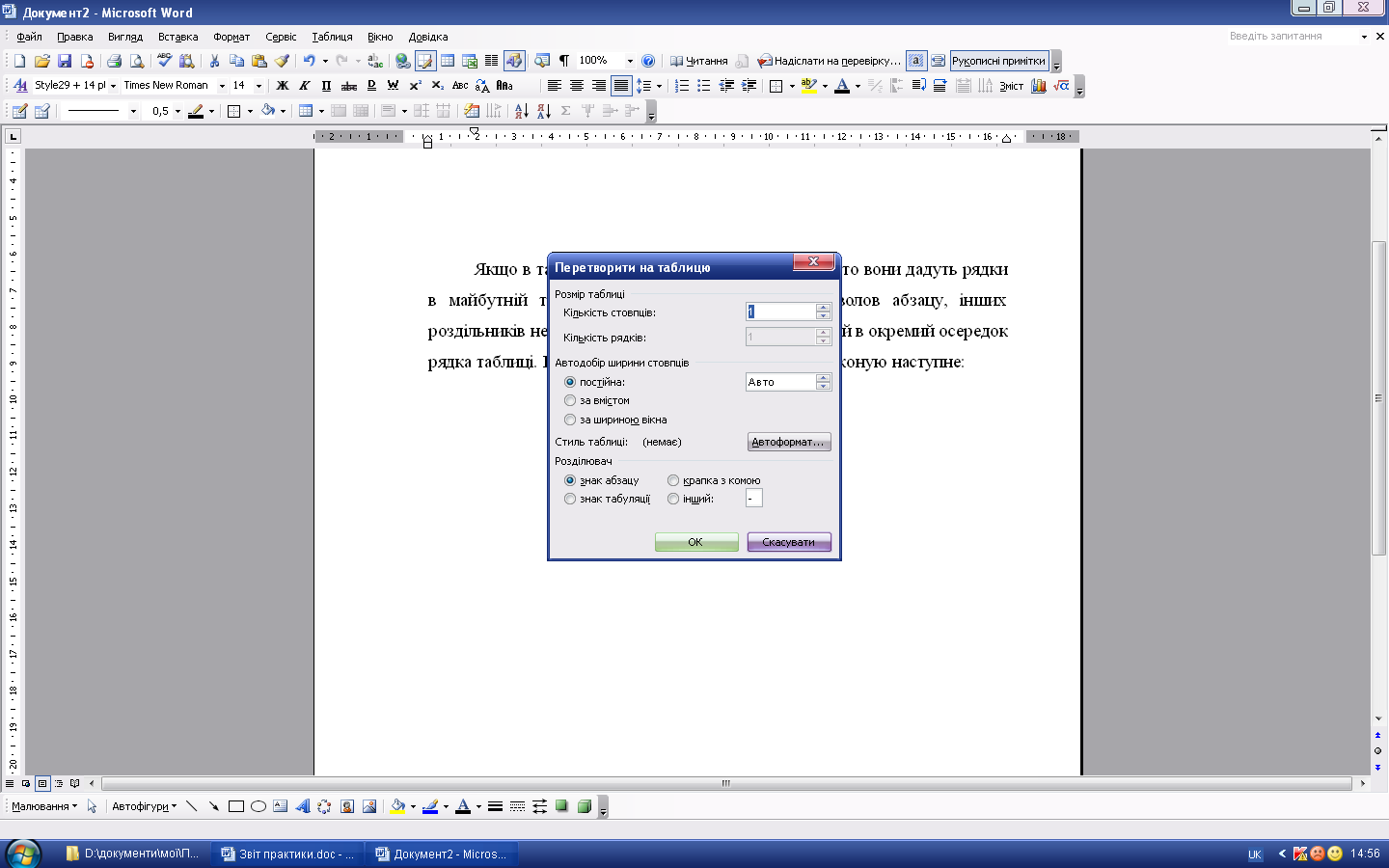Select the line tool in Drawing toolbar
The image size is (1389, 868).
(191, 806)
